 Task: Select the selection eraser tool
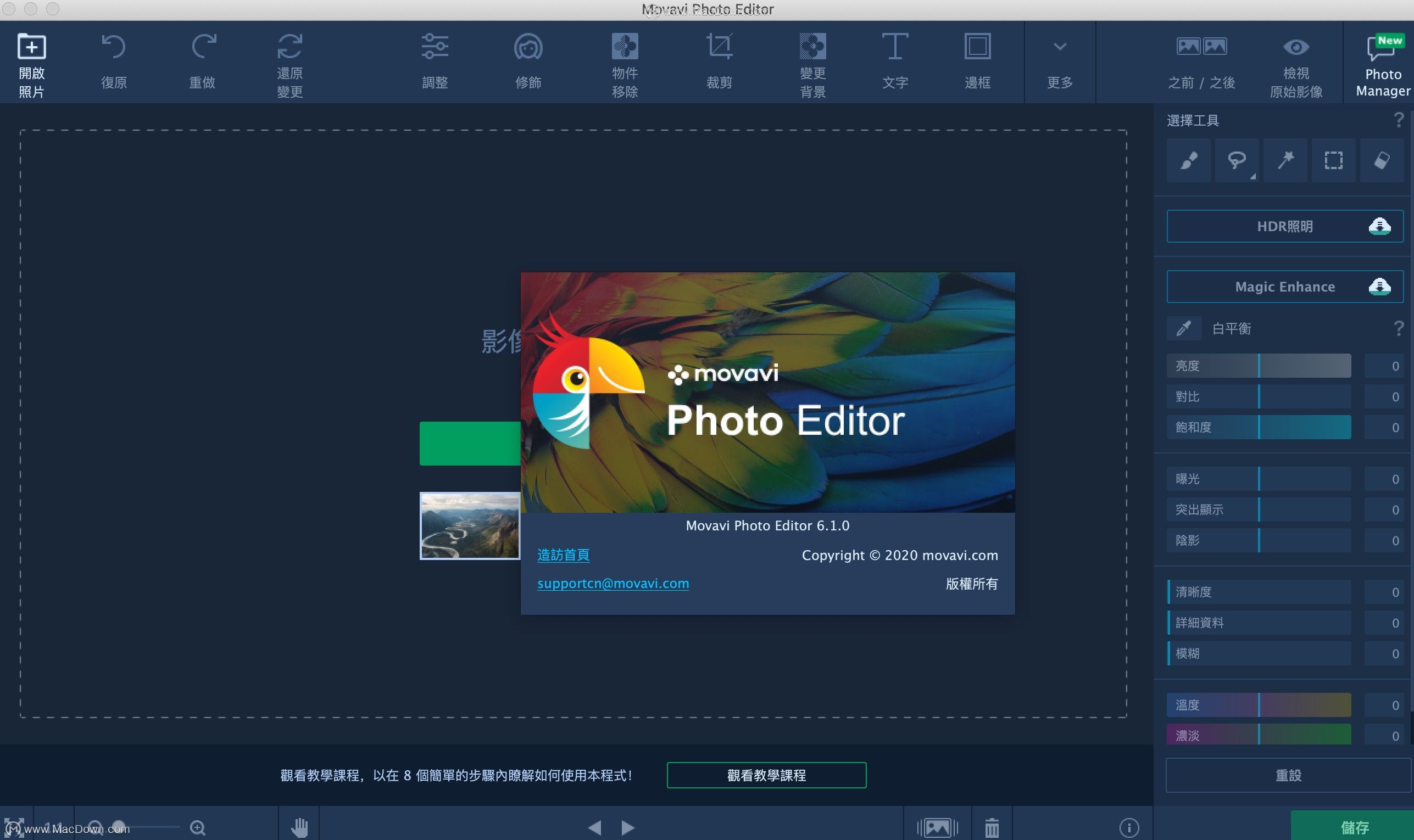(1382, 160)
